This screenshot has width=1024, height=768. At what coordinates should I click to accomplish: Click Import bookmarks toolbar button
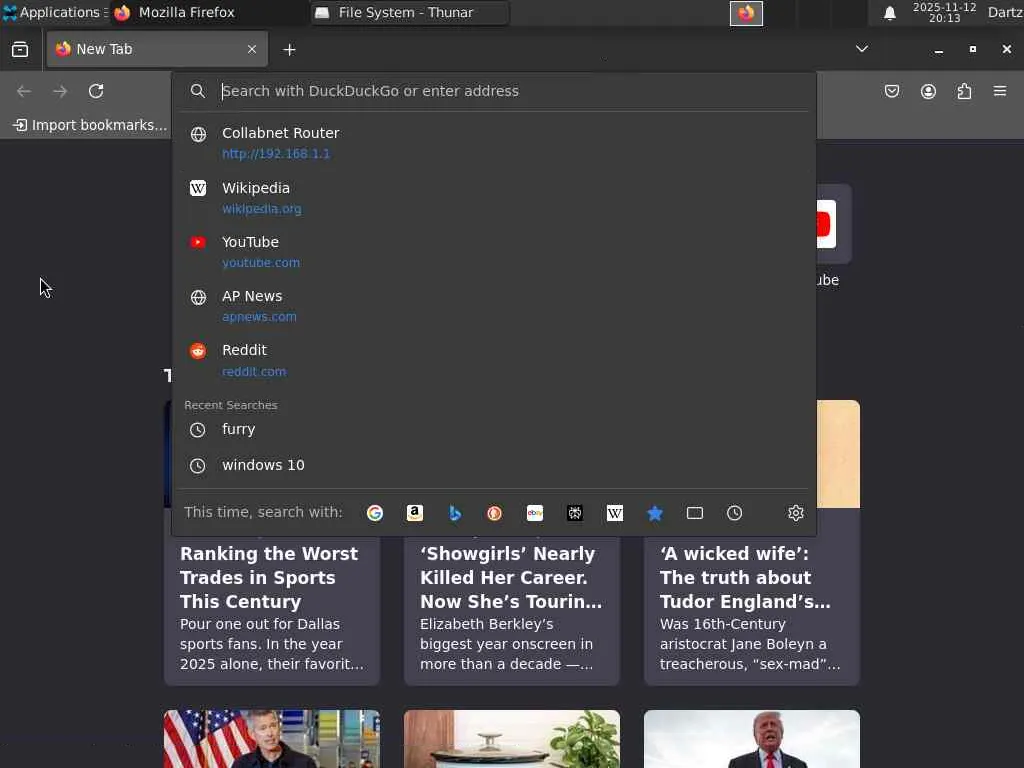pyautogui.click(x=90, y=125)
